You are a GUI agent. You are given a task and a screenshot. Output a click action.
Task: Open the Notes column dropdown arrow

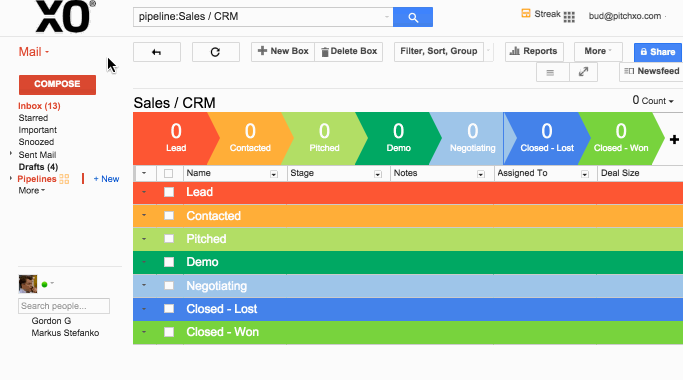[x=480, y=174]
